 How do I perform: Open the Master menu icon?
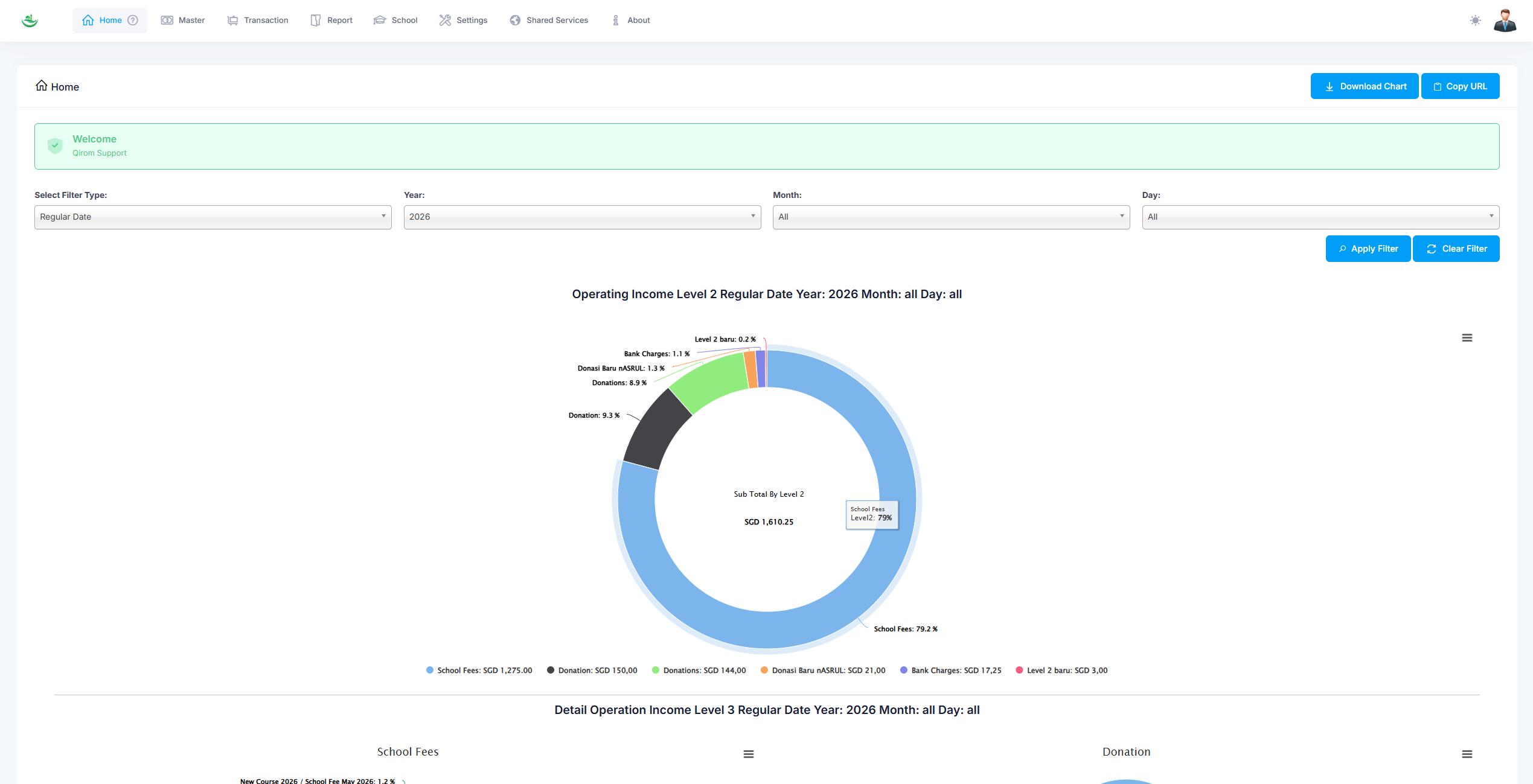click(167, 20)
